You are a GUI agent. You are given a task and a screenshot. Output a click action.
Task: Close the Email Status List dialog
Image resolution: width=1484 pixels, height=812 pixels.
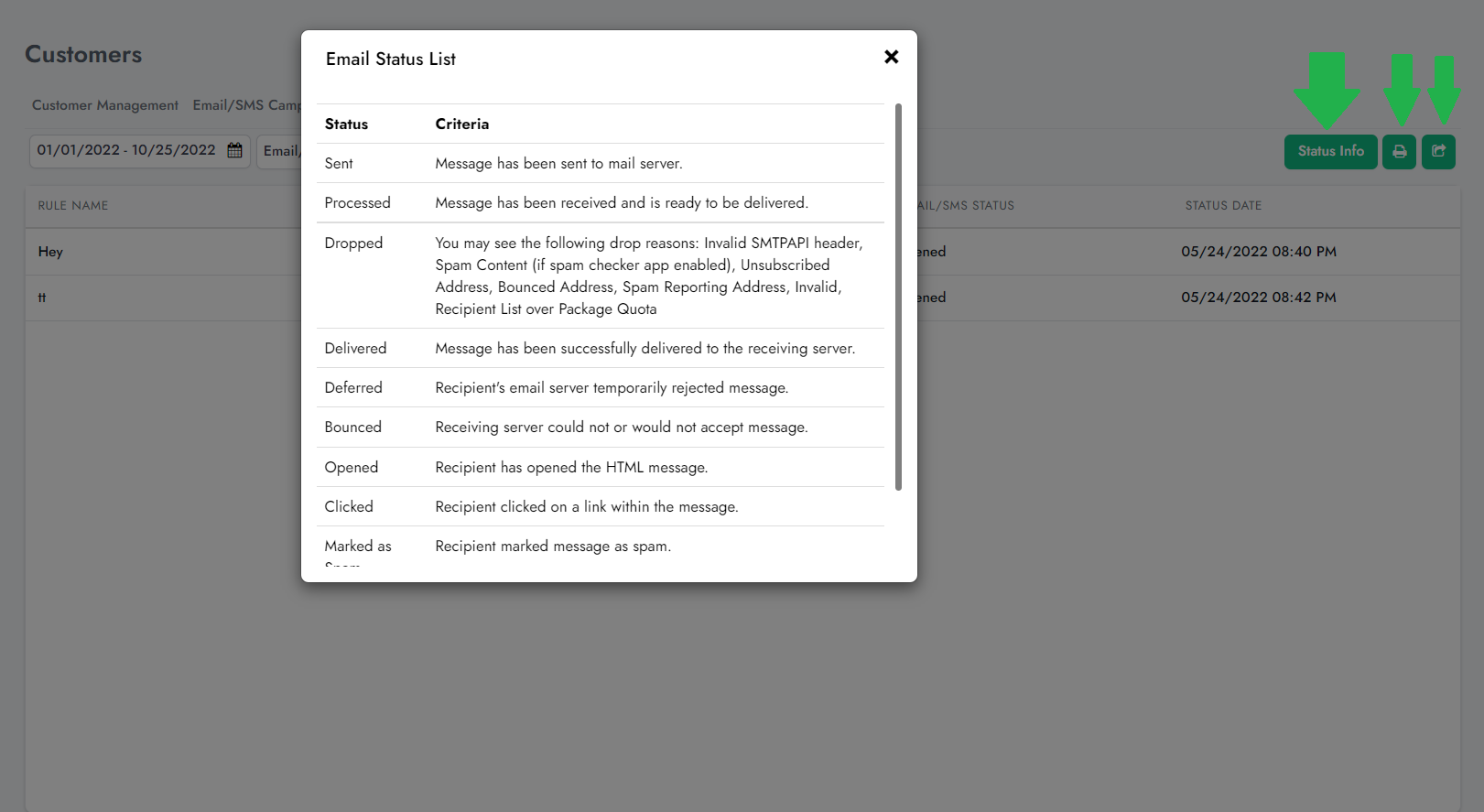pos(891,57)
